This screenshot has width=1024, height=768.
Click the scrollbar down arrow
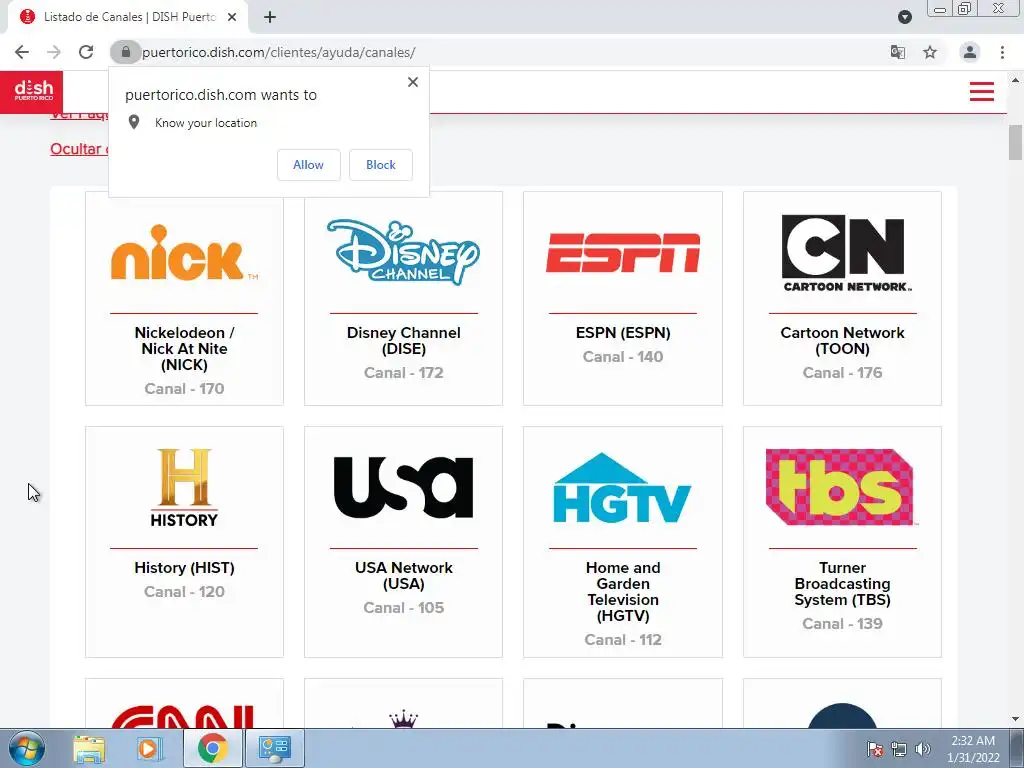(1015, 719)
